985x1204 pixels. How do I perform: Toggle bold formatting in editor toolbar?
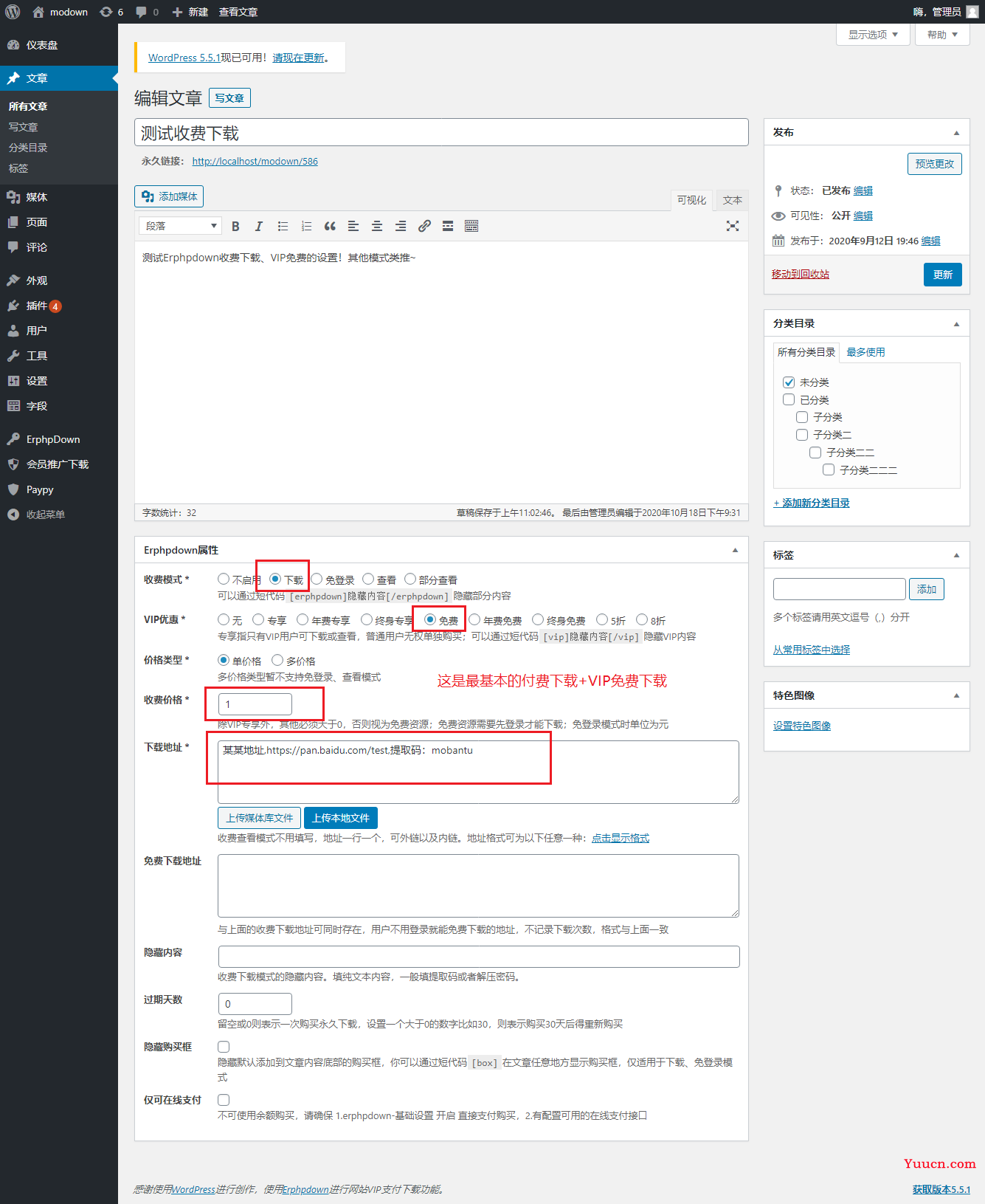point(235,226)
